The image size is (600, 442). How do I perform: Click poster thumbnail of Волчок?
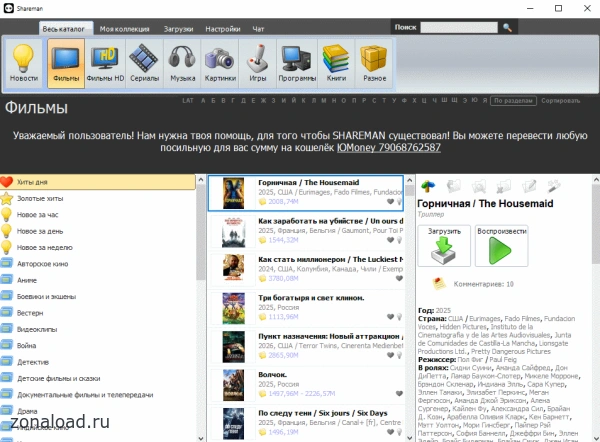(x=233, y=385)
